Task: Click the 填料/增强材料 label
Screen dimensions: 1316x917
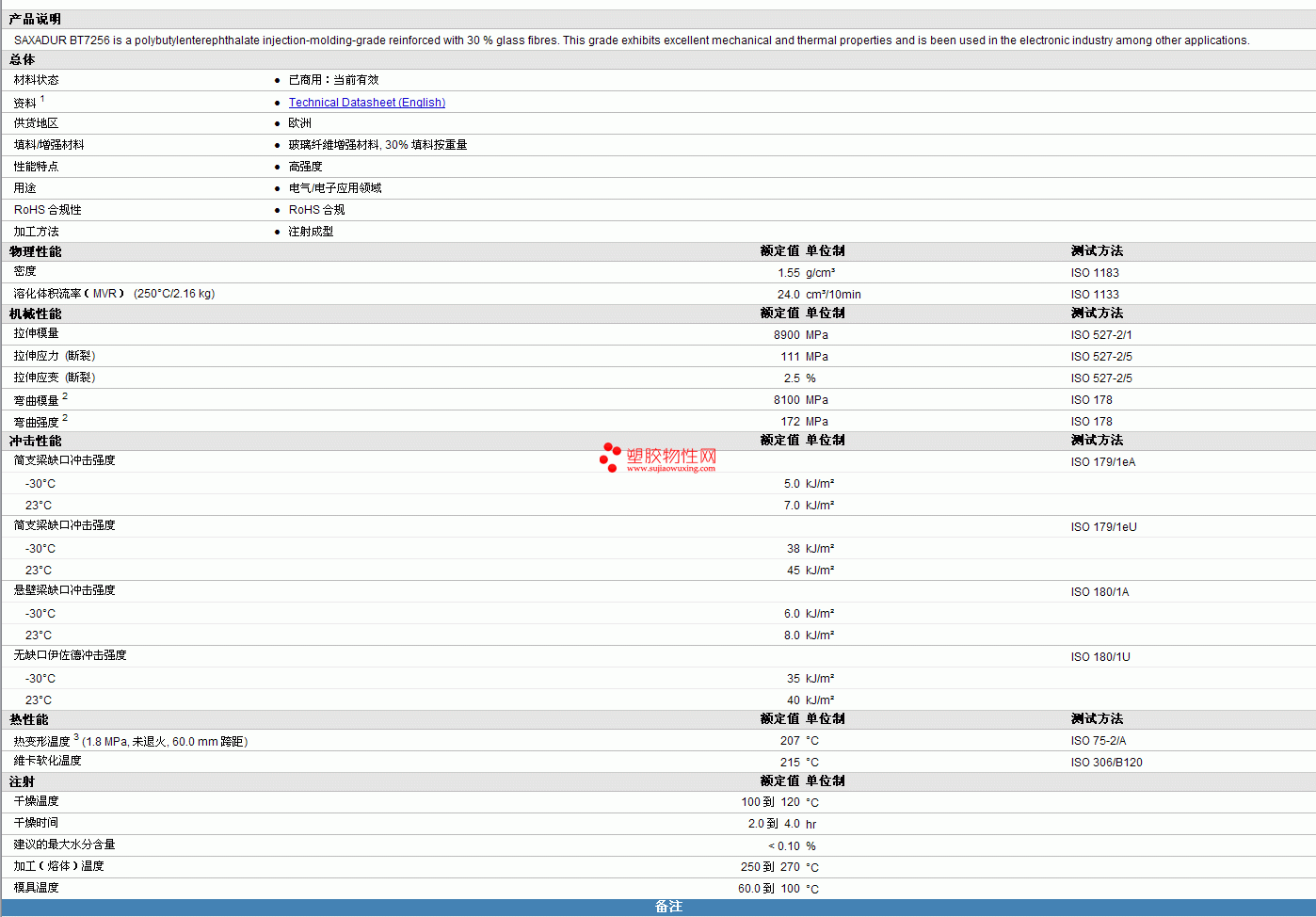Action: coord(49,145)
